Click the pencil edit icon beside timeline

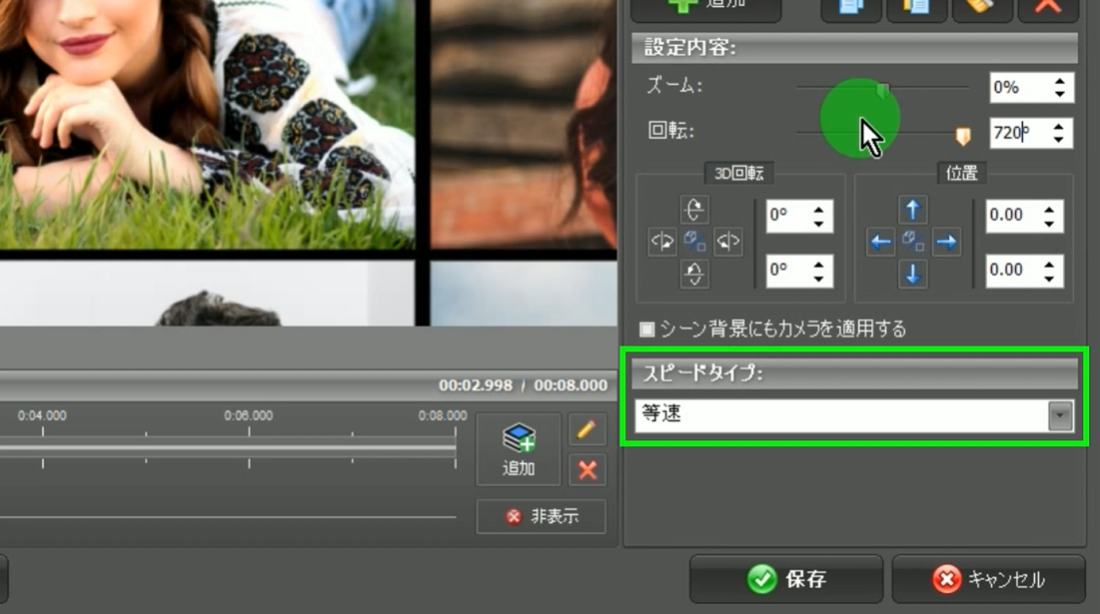pos(587,430)
